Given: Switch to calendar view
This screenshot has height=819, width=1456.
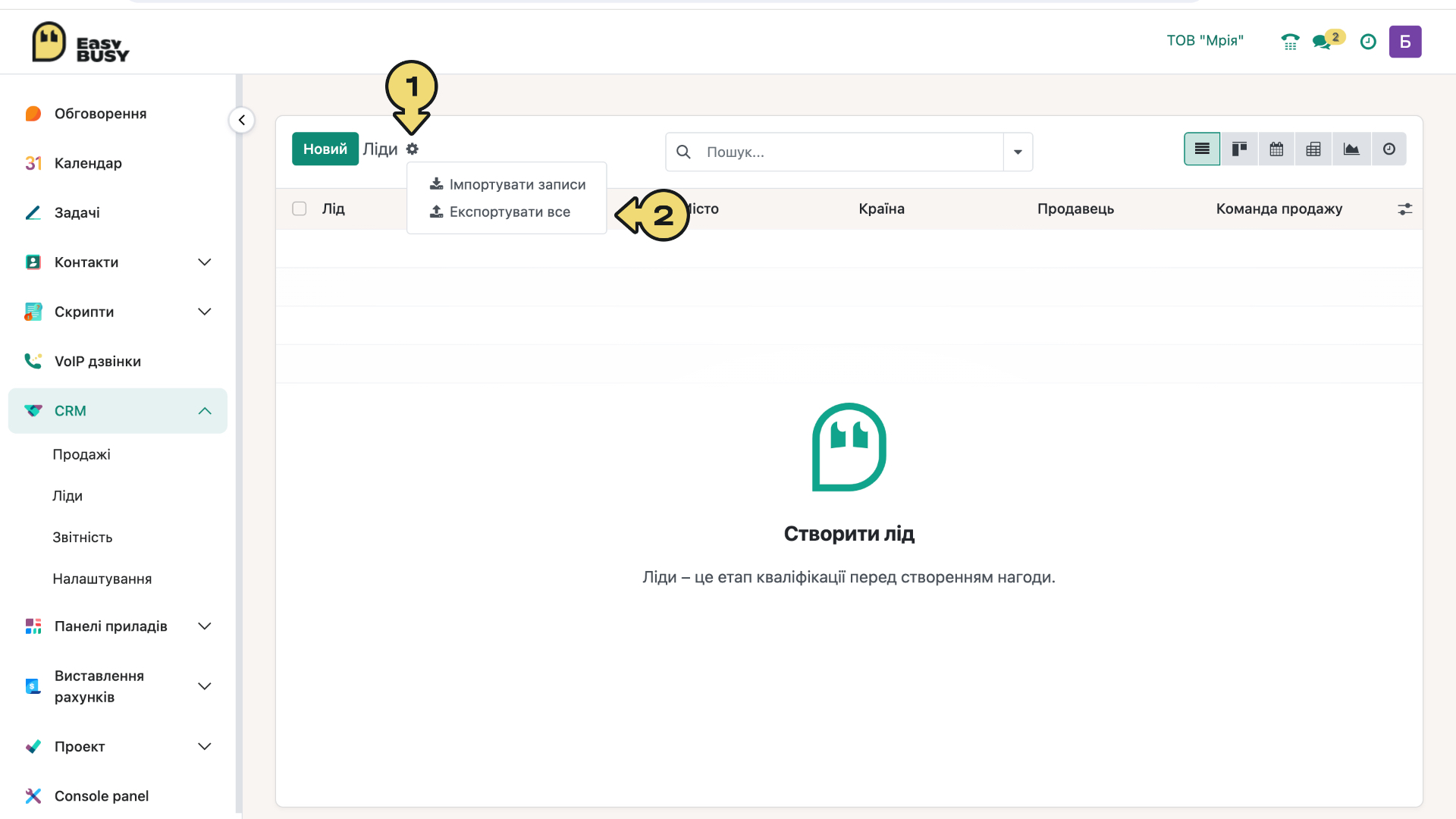Looking at the screenshot, I should click(x=1276, y=149).
